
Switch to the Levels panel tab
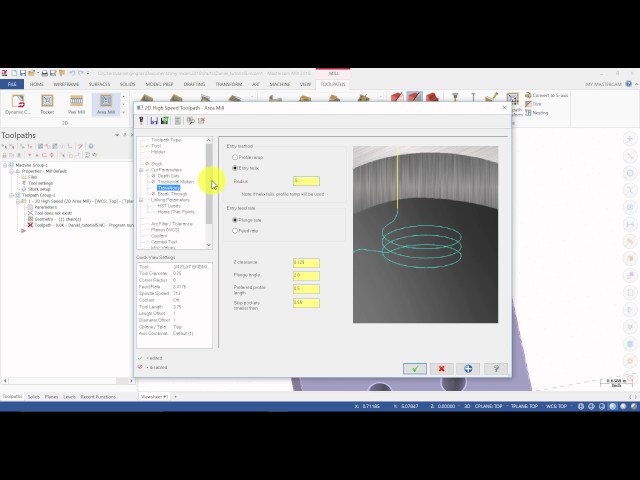click(x=69, y=397)
